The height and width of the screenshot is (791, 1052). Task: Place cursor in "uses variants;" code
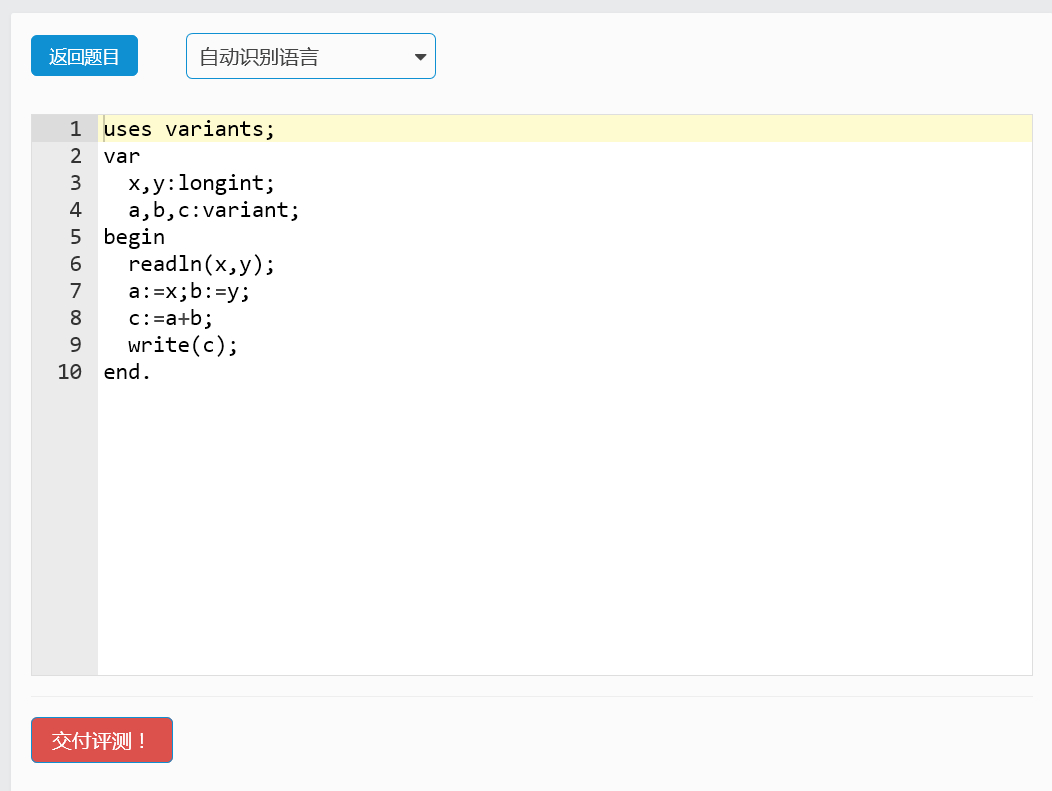(188, 129)
